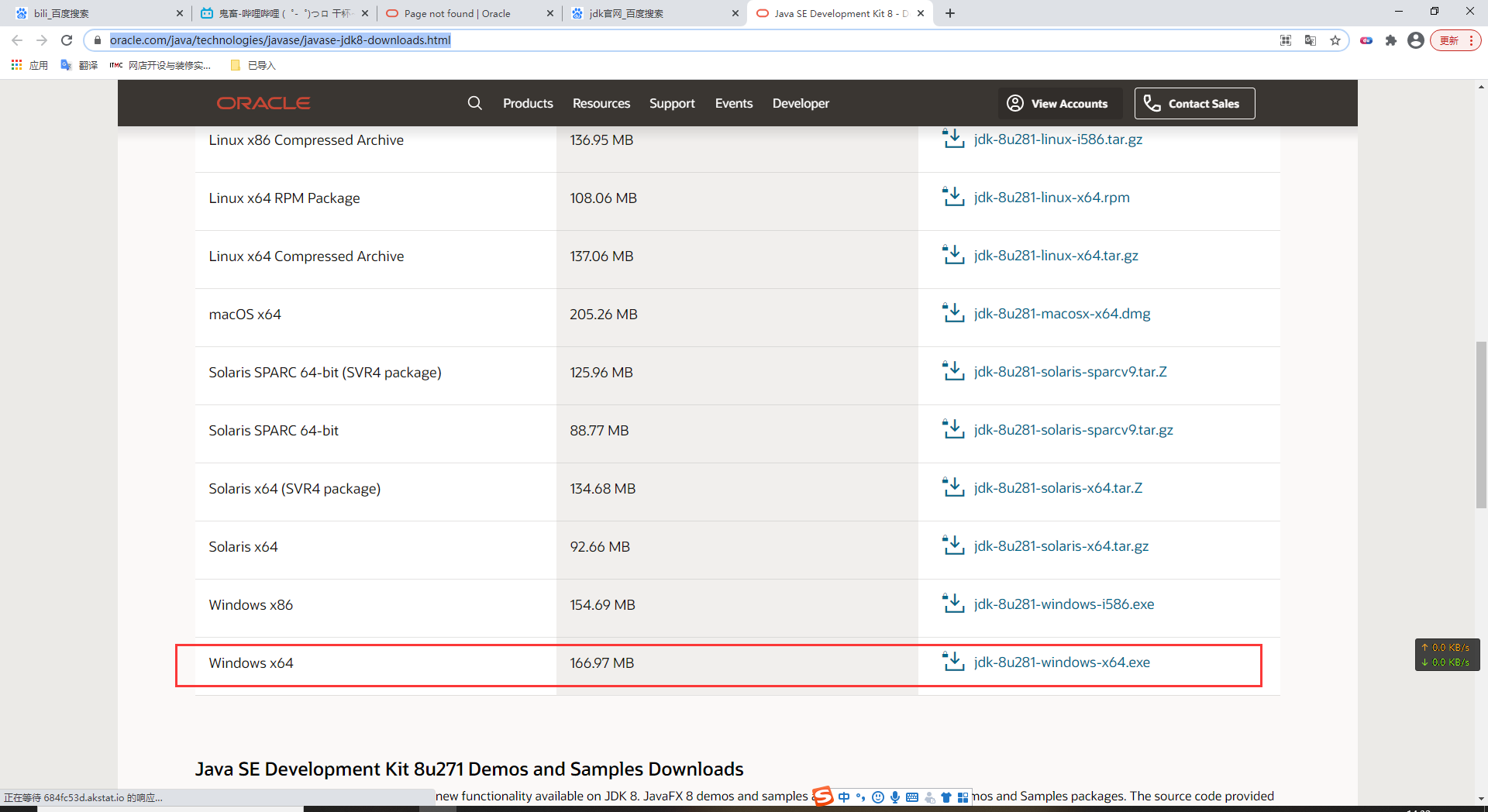This screenshot has width=1488, height=812.
Task: Click the site lock icon in address bar
Action: pos(98,40)
